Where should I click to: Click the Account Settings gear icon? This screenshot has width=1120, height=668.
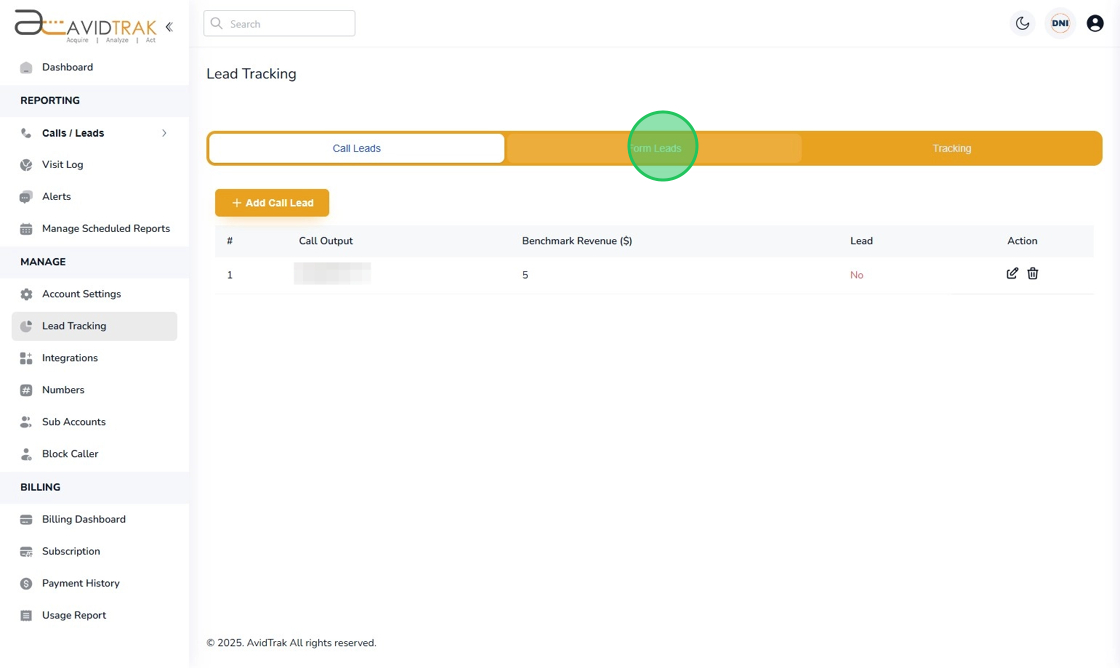click(x=26, y=294)
